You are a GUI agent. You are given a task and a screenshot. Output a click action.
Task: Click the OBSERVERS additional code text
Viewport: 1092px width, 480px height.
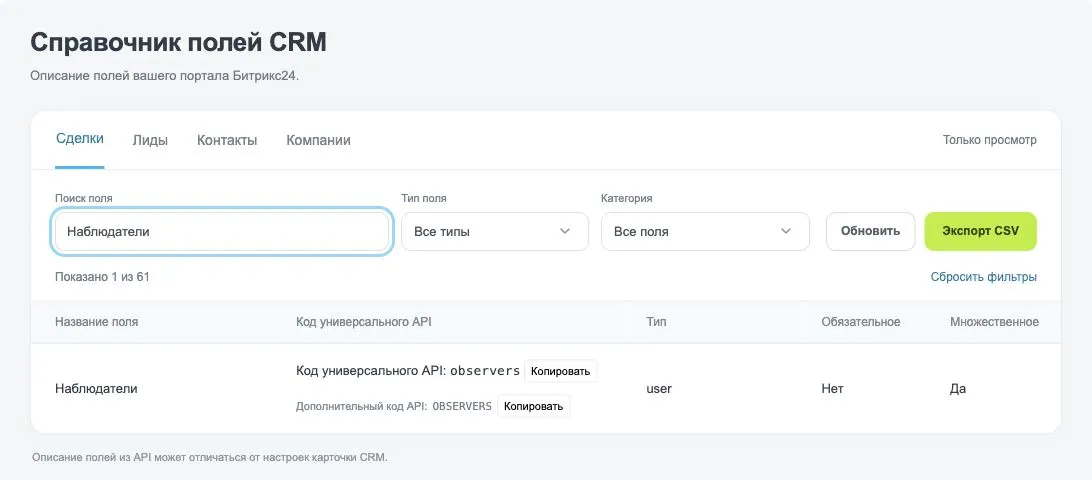[462, 406]
